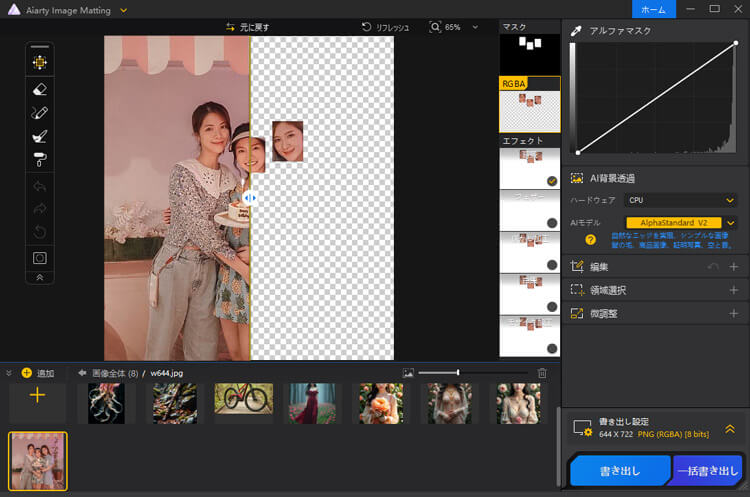
Task: Expand the 領域選択 section
Action: pyautogui.click(x=733, y=290)
